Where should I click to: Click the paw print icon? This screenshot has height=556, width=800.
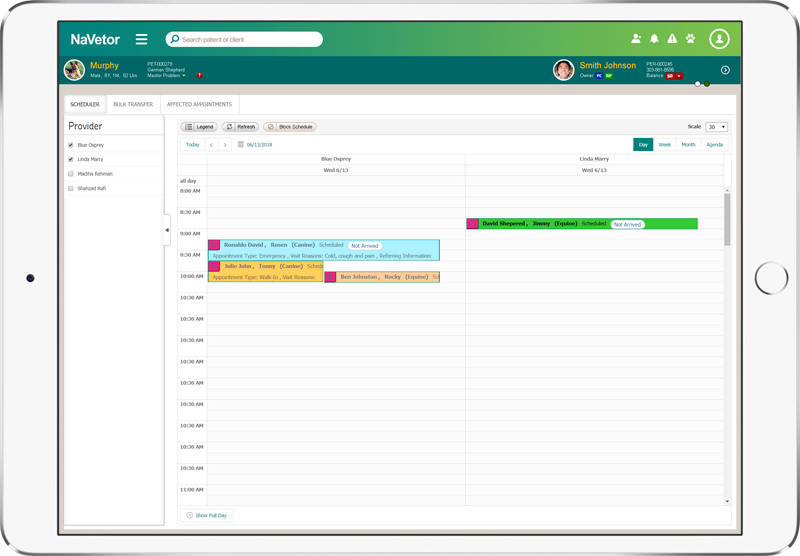[690, 39]
